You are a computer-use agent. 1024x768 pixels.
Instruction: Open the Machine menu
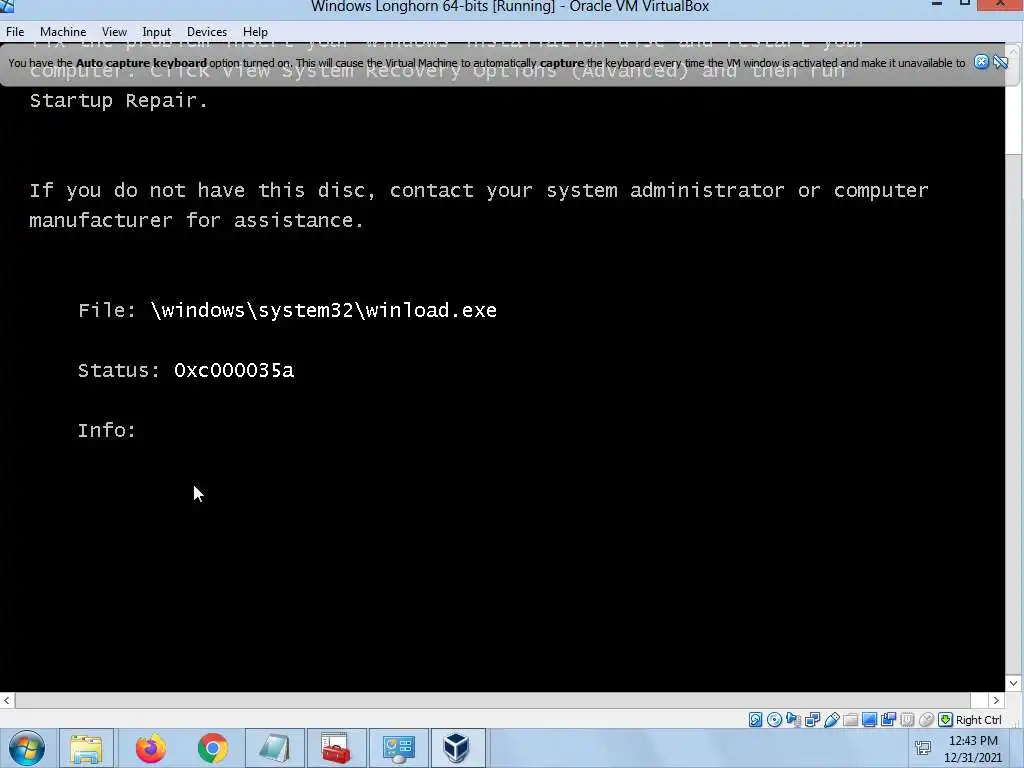[x=63, y=31]
